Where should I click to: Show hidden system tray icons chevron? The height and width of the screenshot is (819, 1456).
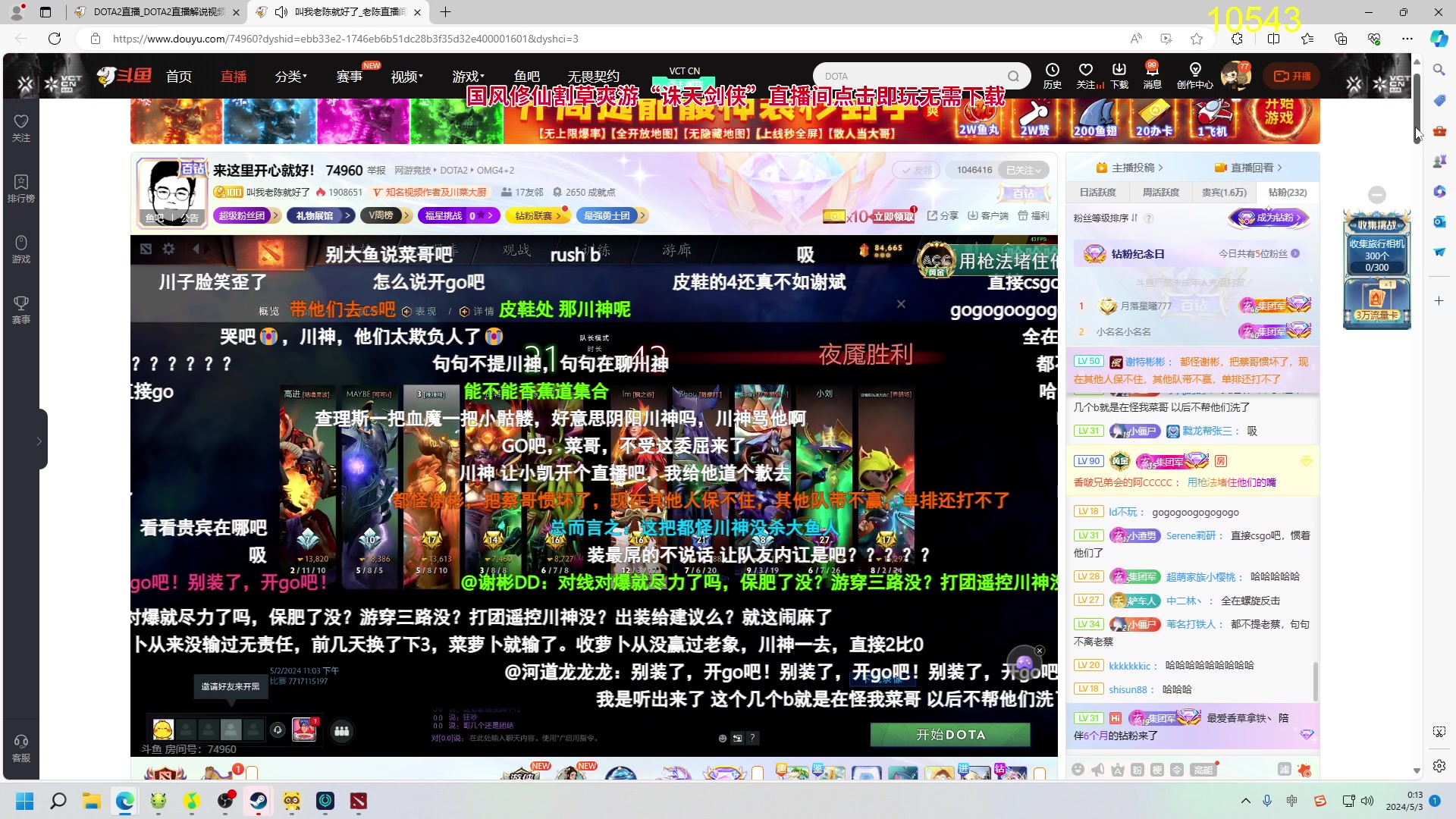pyautogui.click(x=1245, y=801)
